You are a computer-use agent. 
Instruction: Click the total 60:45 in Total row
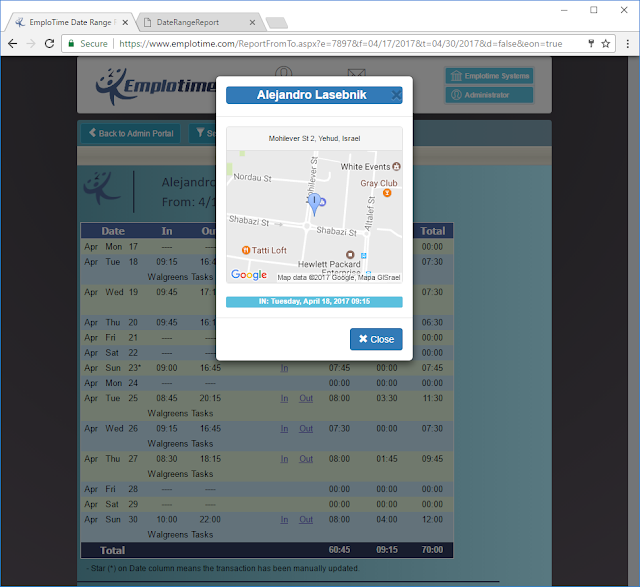[340, 550]
